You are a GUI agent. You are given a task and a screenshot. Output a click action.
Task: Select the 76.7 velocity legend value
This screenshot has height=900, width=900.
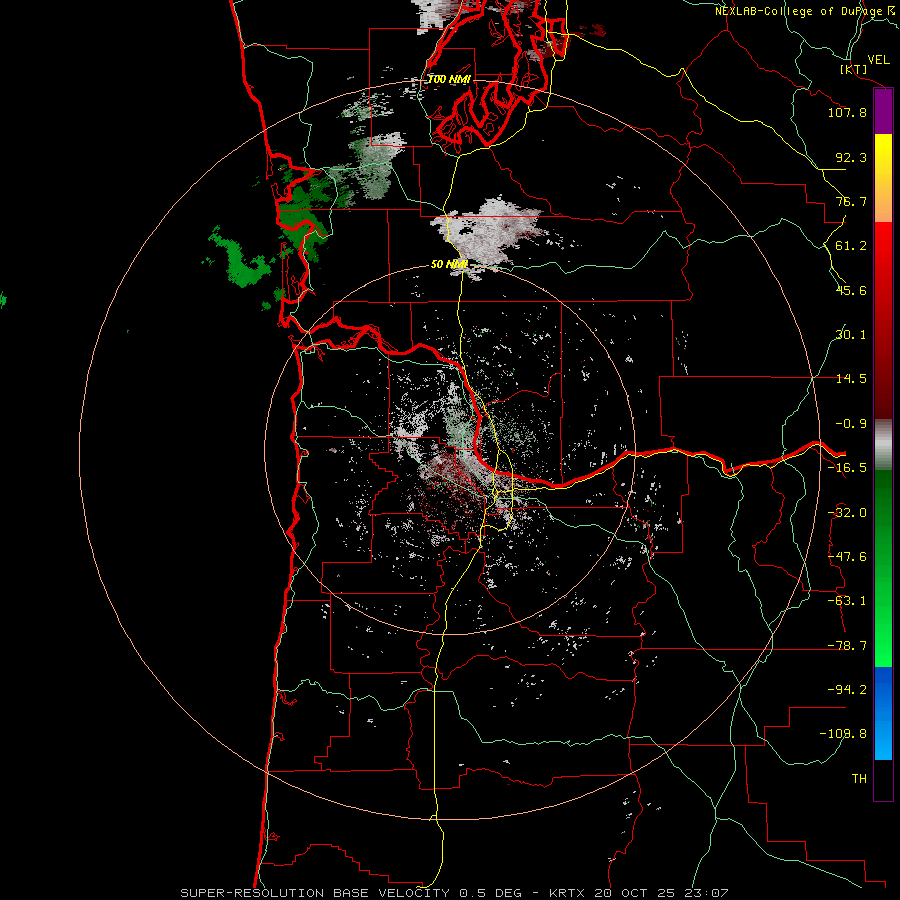851,201
